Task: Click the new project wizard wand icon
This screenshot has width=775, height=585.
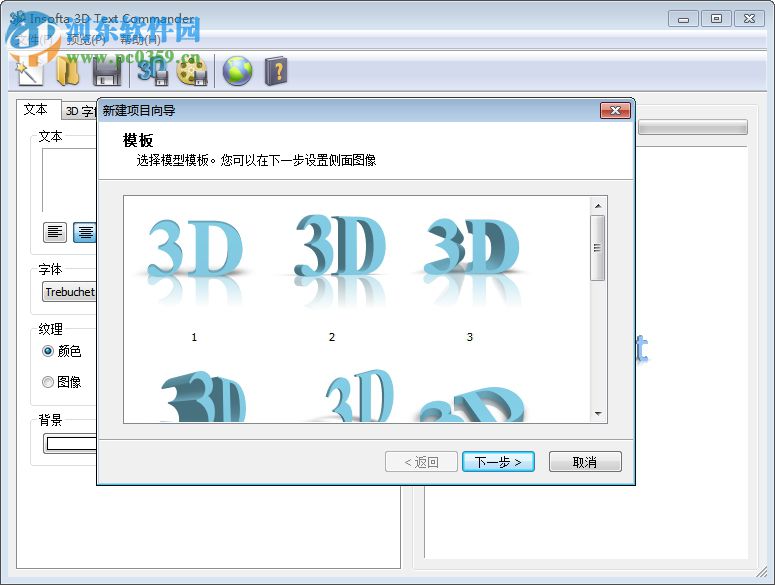Action: coord(28,72)
